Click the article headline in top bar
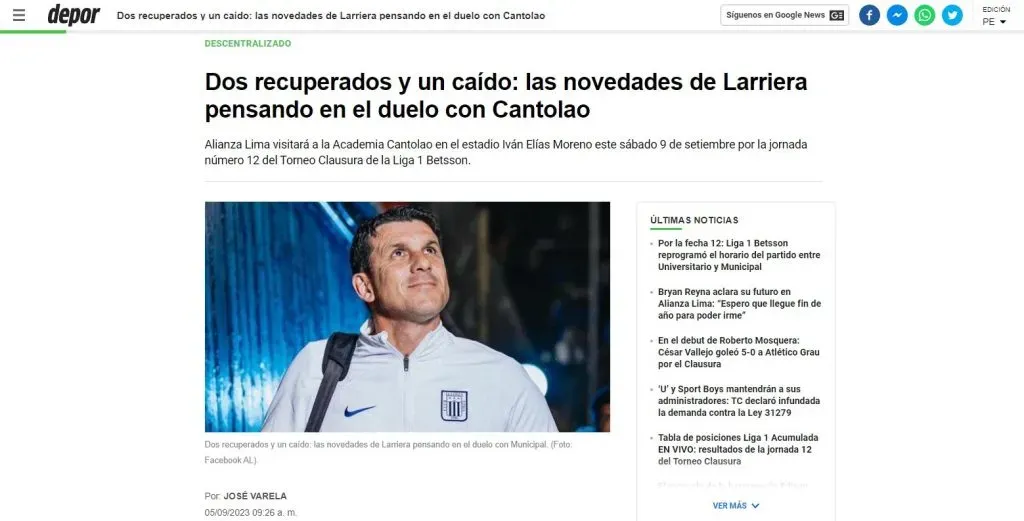This screenshot has height=521, width=1024. [331, 15]
